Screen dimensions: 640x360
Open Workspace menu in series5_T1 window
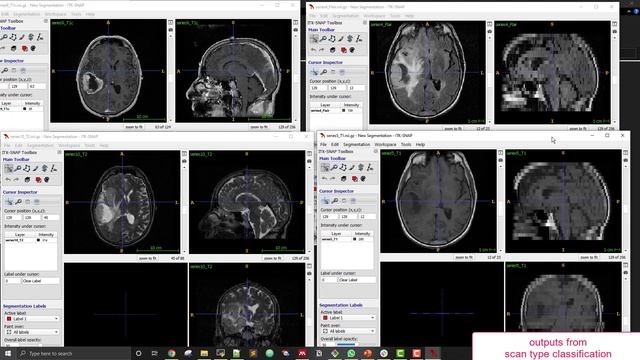385,144
